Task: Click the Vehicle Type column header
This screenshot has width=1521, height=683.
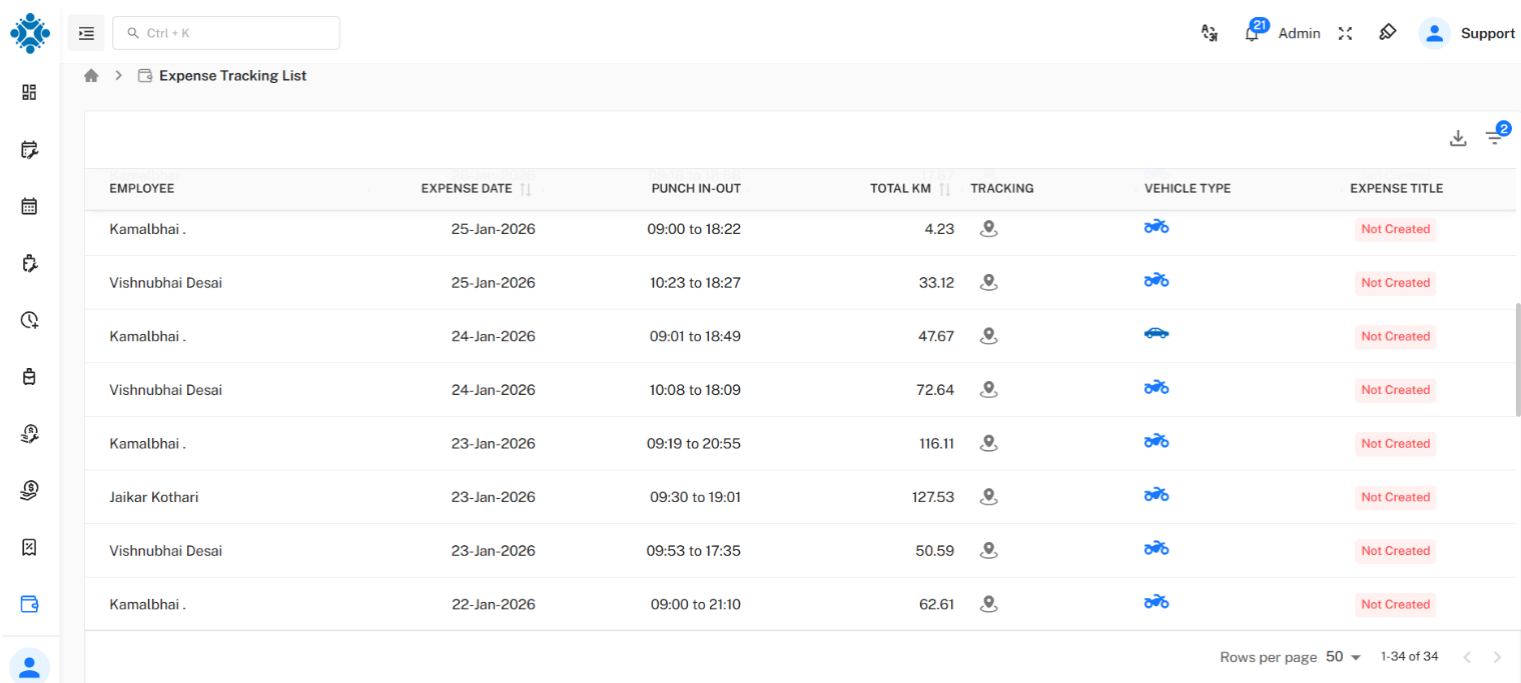Action: (1187, 188)
